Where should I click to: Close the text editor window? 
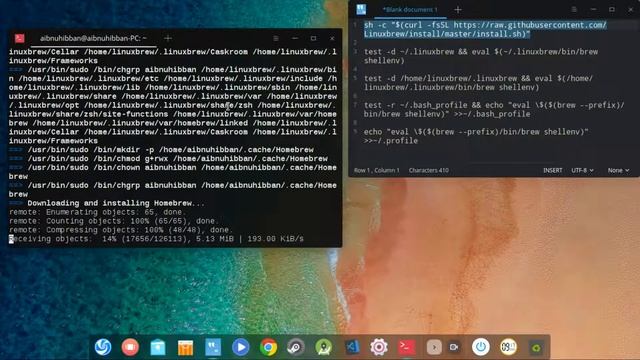click(x=630, y=9)
